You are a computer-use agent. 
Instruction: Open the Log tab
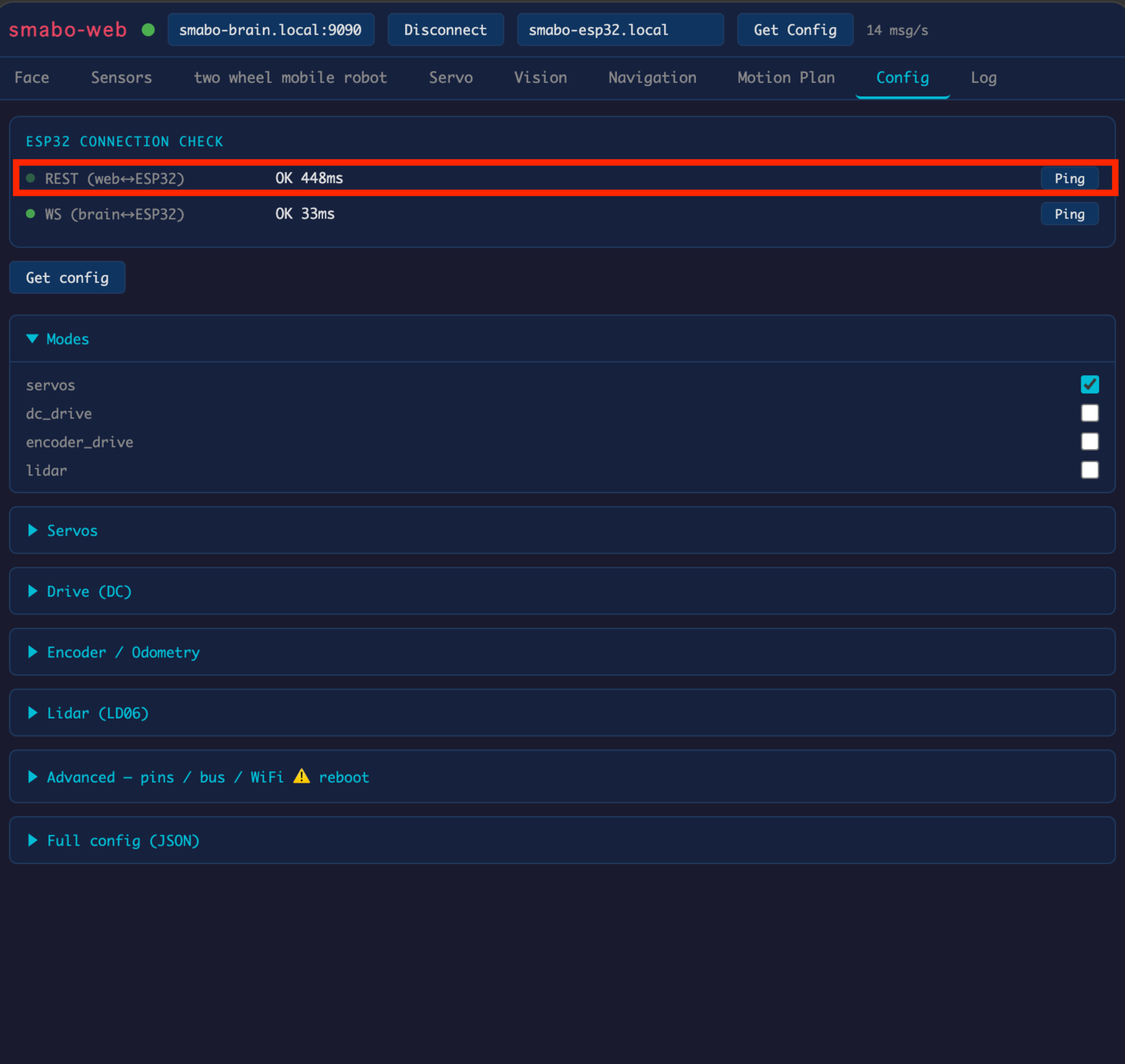click(984, 78)
